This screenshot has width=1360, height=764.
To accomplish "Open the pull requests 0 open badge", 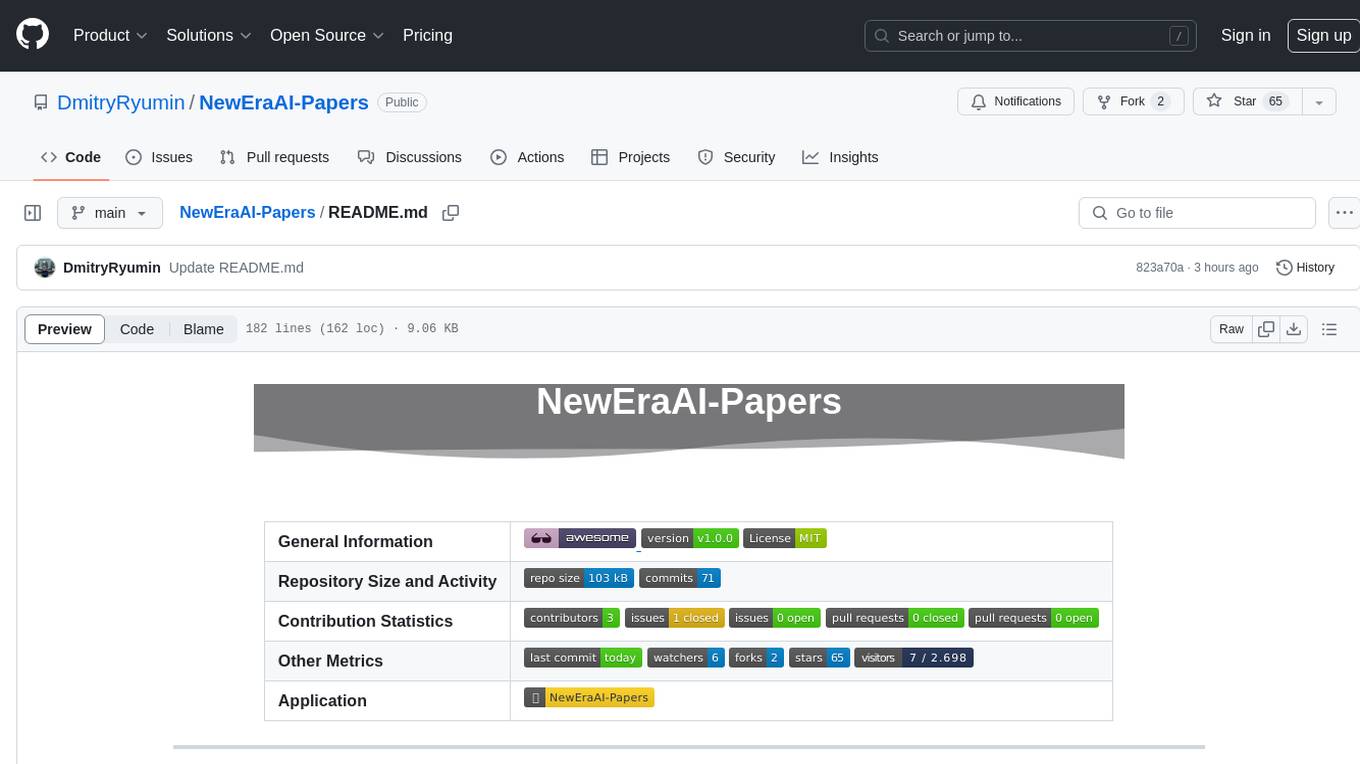I will pyautogui.click(x=1034, y=618).
